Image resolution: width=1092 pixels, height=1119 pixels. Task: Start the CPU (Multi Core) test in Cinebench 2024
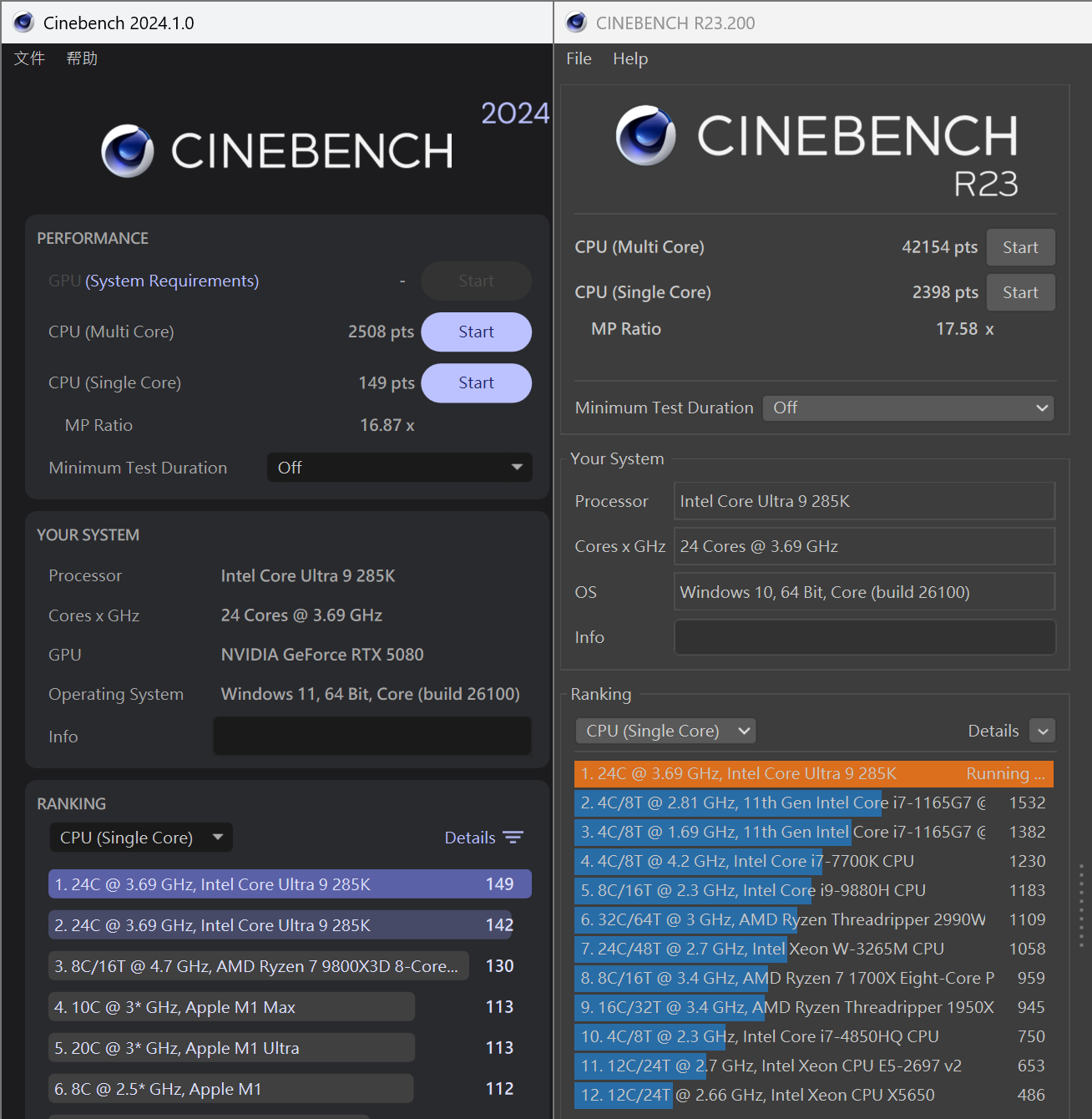tap(476, 332)
